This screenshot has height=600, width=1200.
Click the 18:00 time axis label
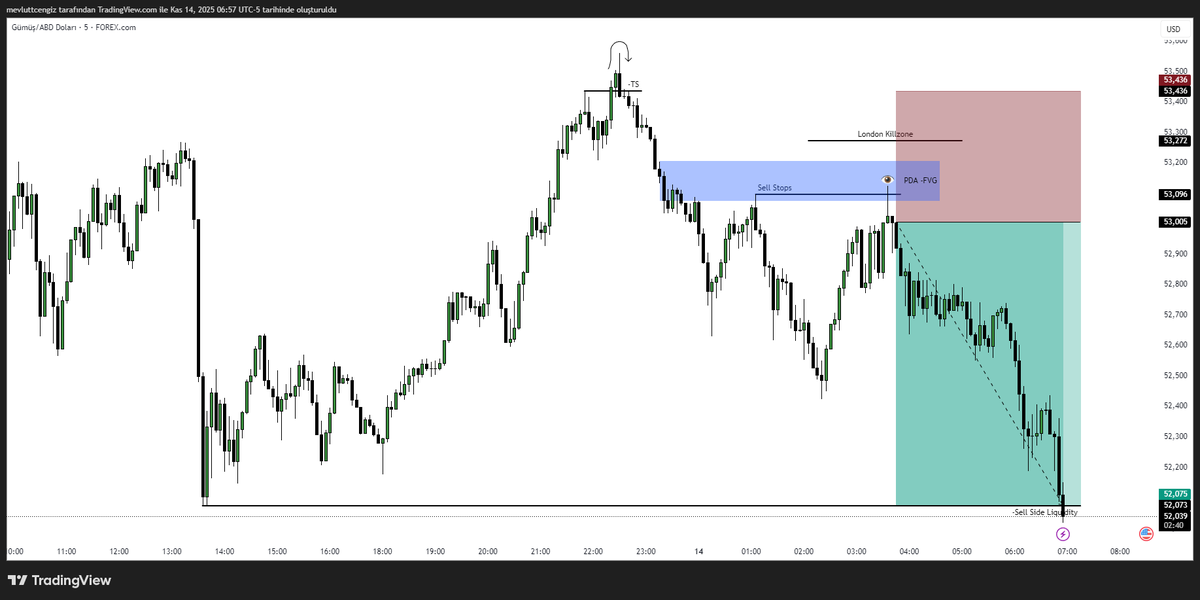pyautogui.click(x=382, y=551)
